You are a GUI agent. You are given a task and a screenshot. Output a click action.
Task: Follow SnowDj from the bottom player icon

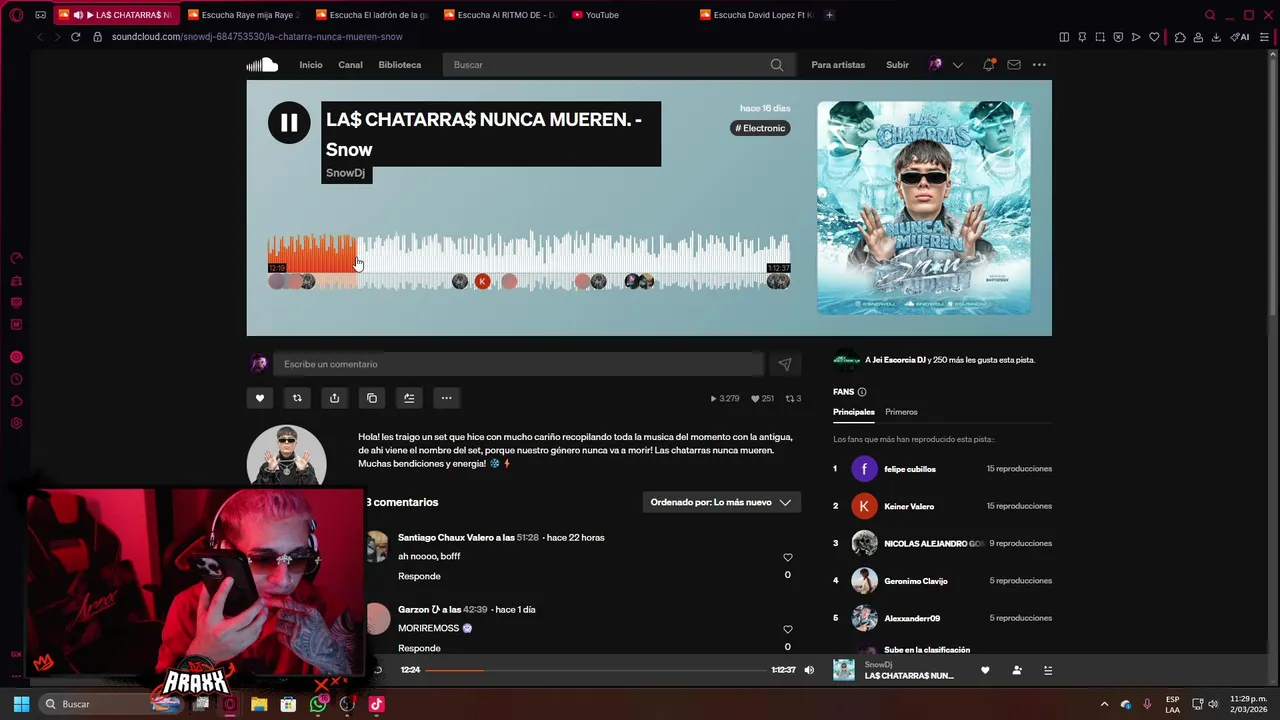tap(1017, 670)
